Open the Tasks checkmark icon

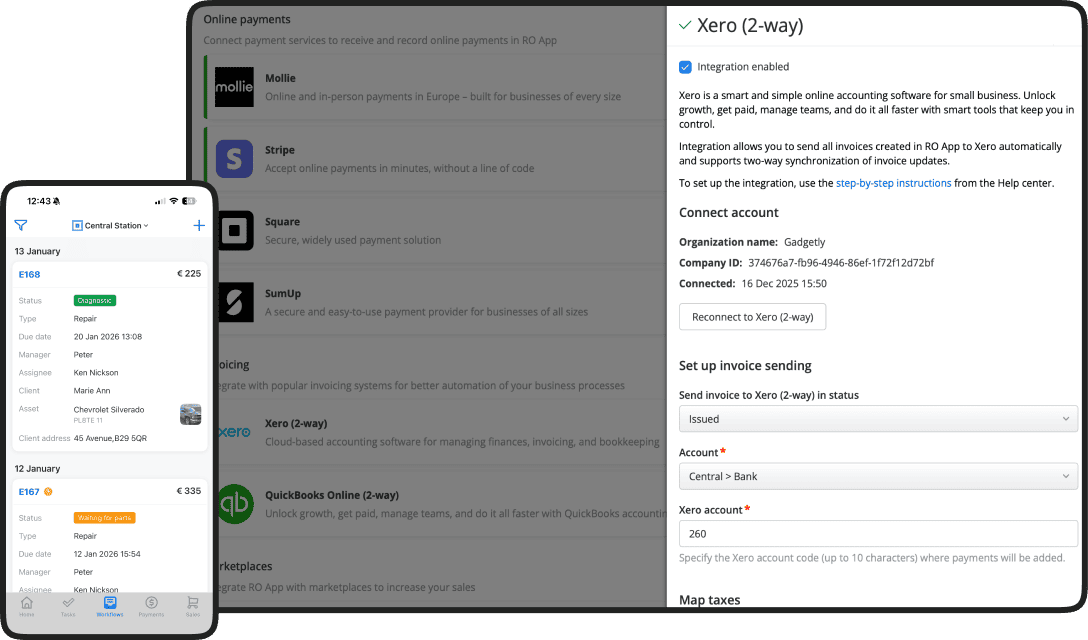click(68, 603)
